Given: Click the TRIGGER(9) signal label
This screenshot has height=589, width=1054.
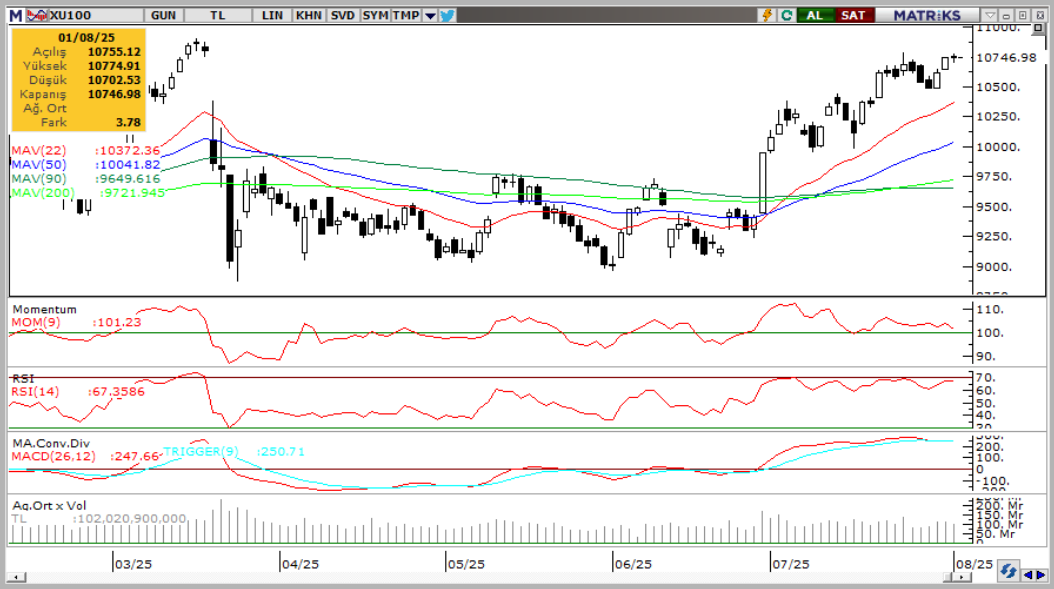Looking at the screenshot, I should (x=201, y=451).
